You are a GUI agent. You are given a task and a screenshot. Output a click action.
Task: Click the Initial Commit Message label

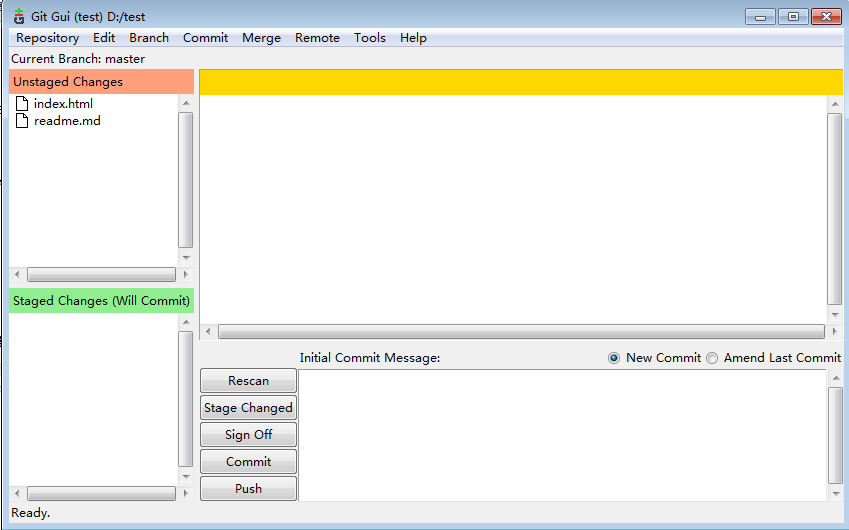click(x=370, y=358)
